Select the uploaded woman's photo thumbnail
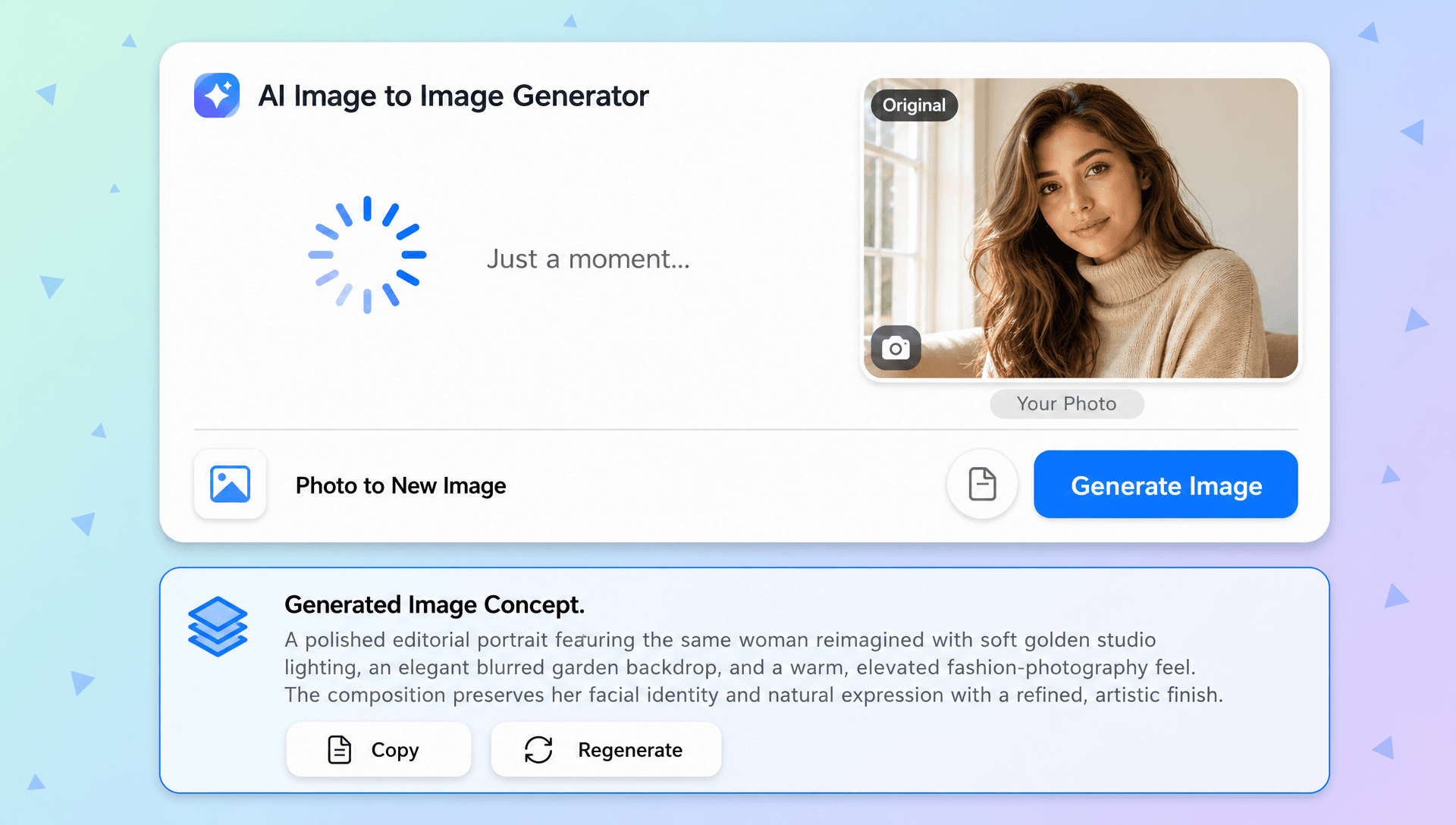The height and width of the screenshot is (825, 1456). (x=1081, y=228)
